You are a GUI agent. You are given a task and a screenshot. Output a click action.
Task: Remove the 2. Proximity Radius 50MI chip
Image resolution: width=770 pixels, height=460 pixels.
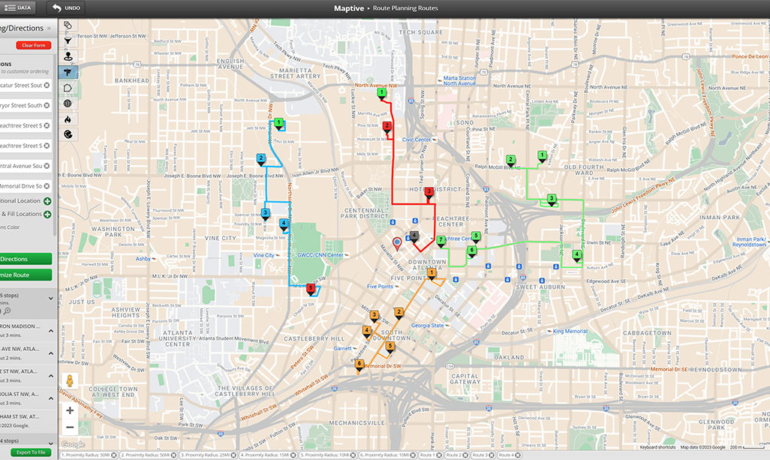pos(173,456)
